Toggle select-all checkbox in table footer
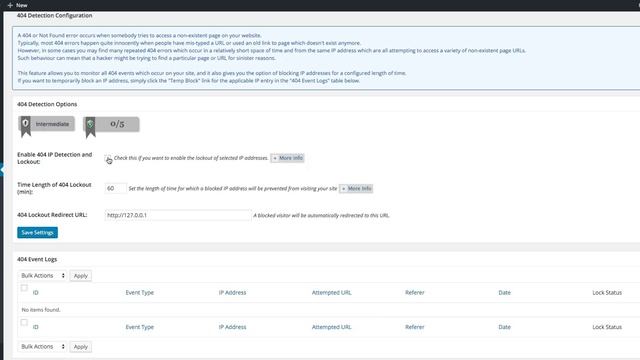The image size is (640, 360). pos(24,322)
